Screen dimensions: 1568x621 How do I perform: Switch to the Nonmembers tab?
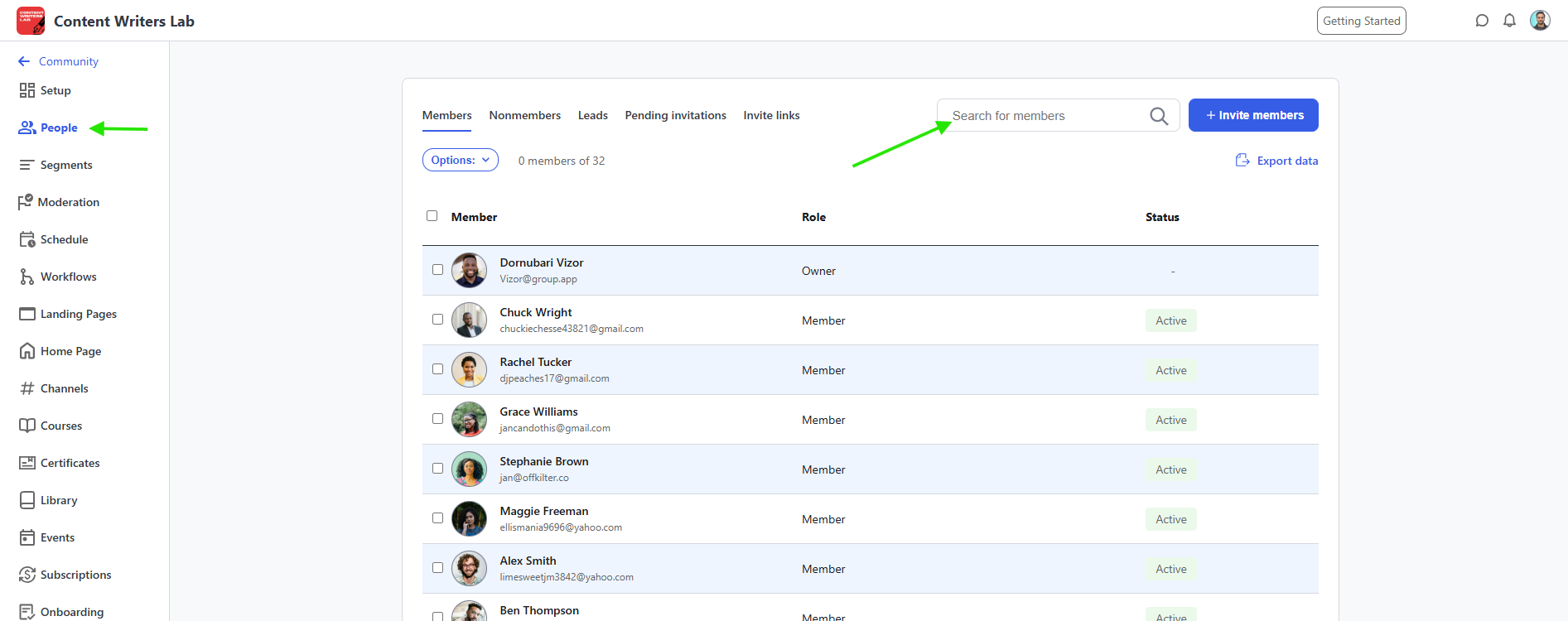coord(524,115)
